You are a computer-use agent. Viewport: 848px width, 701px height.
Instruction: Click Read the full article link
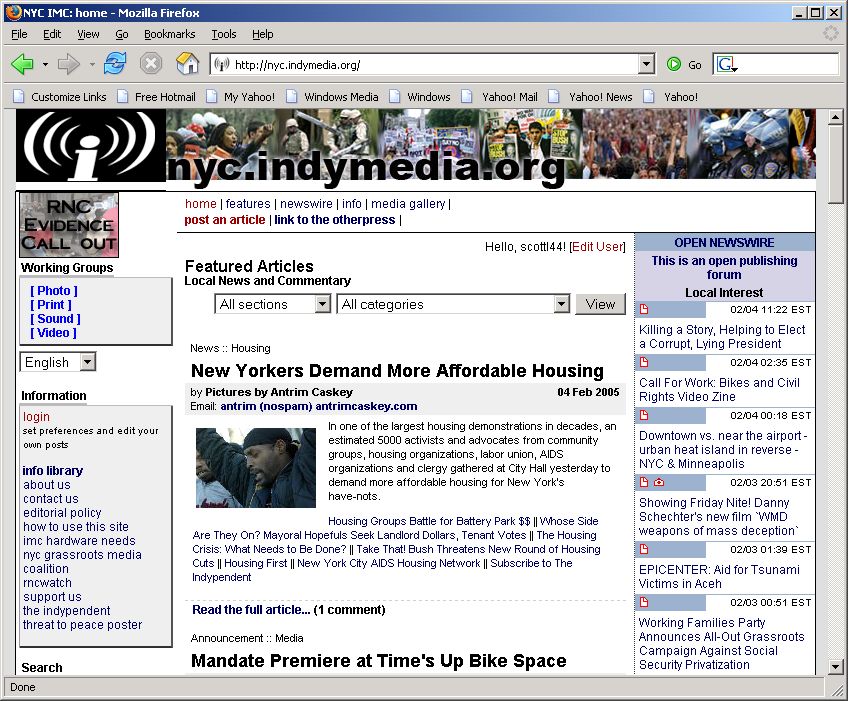click(251, 610)
